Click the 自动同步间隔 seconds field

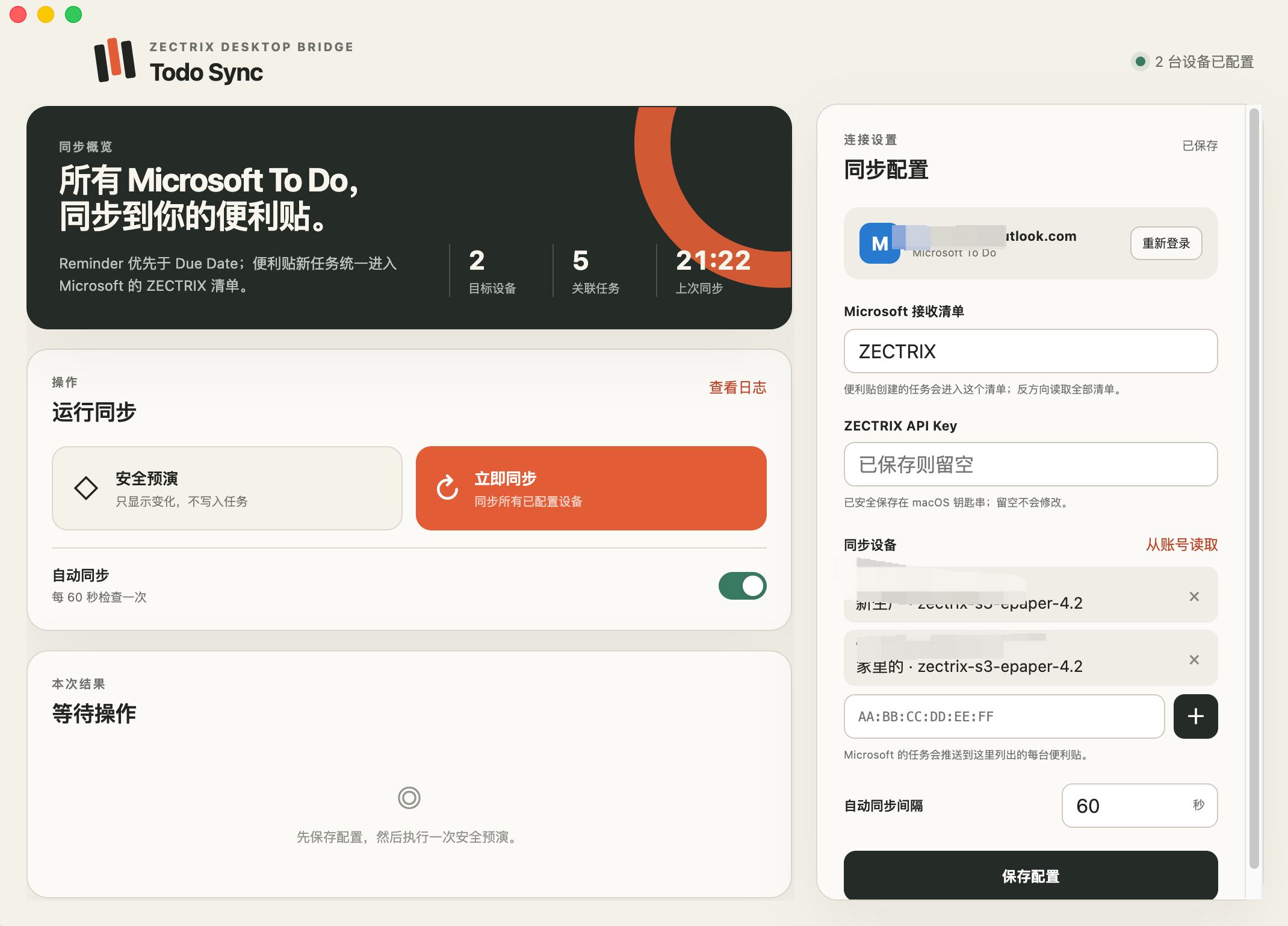1140,806
